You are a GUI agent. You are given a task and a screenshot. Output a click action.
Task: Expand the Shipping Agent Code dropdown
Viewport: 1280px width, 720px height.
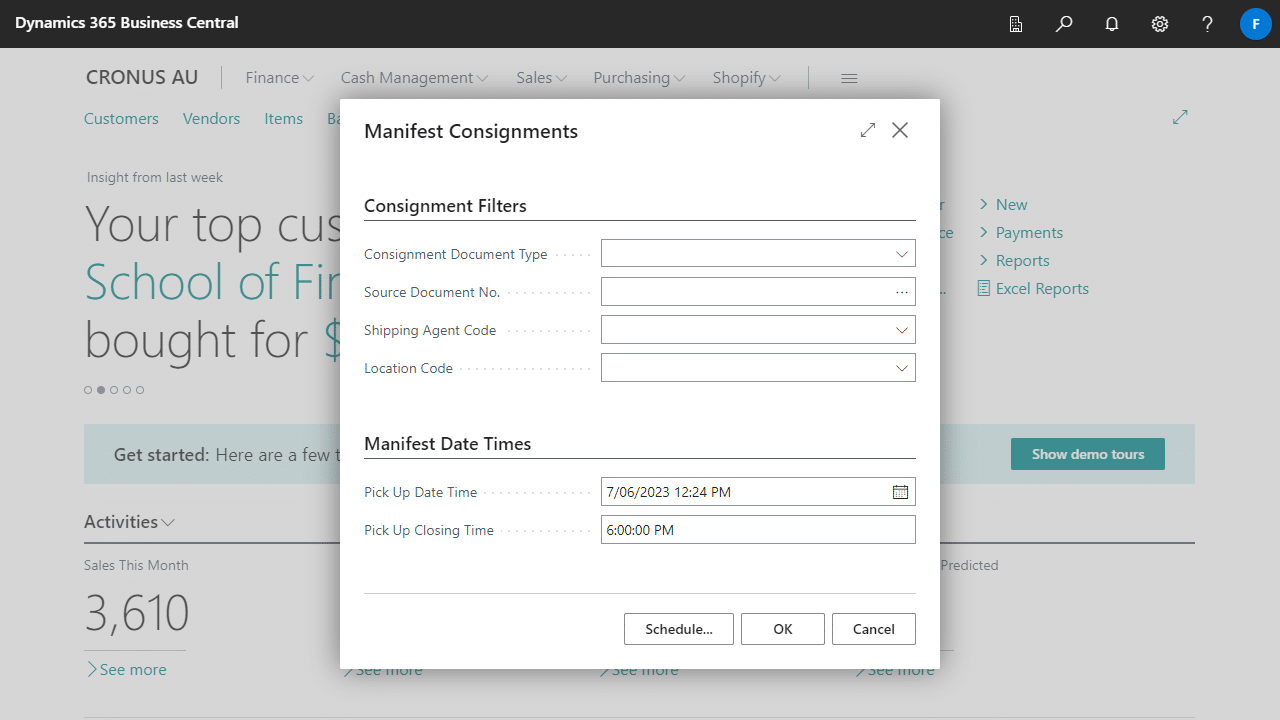(x=902, y=330)
